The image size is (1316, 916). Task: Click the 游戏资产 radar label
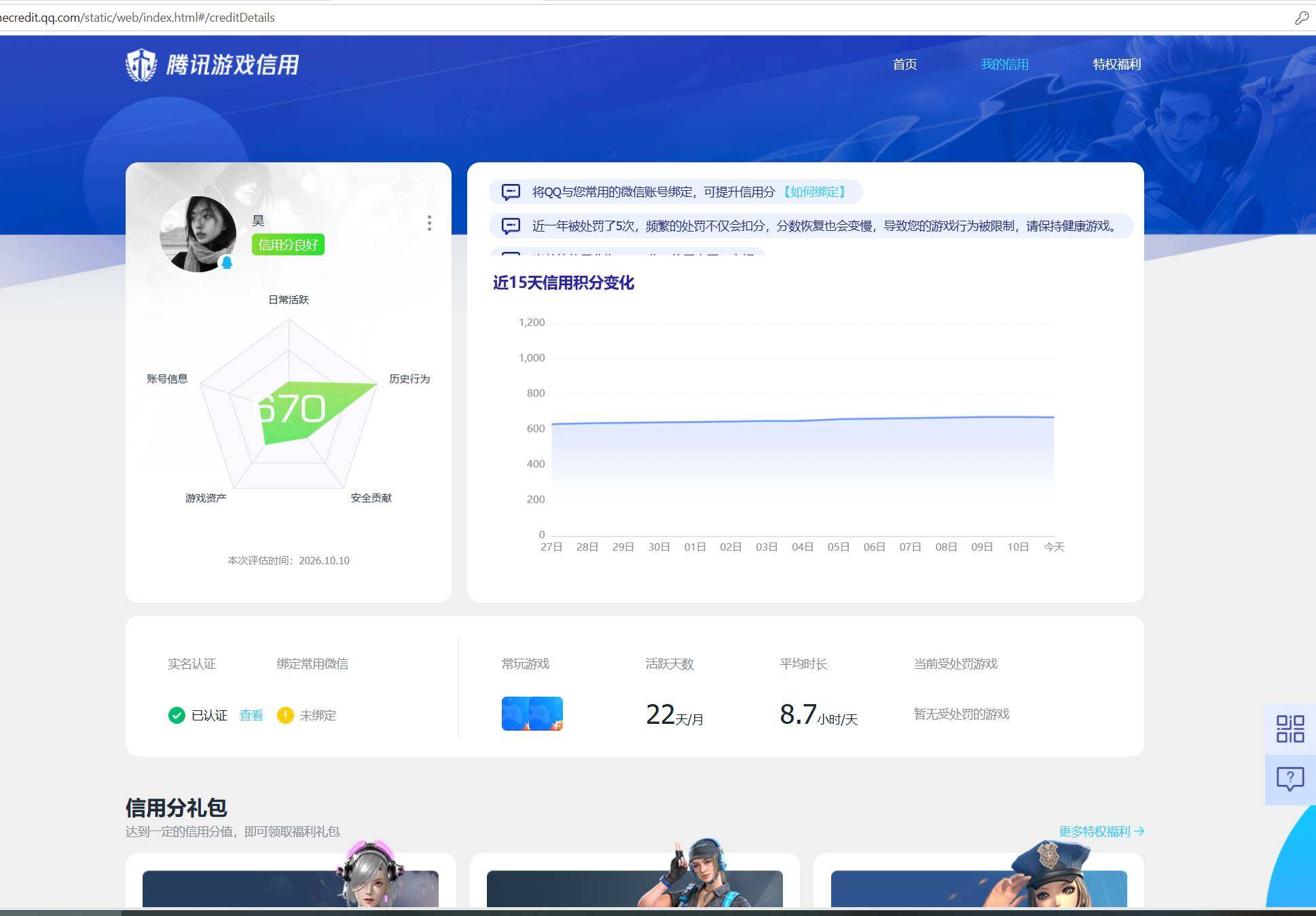click(x=206, y=498)
